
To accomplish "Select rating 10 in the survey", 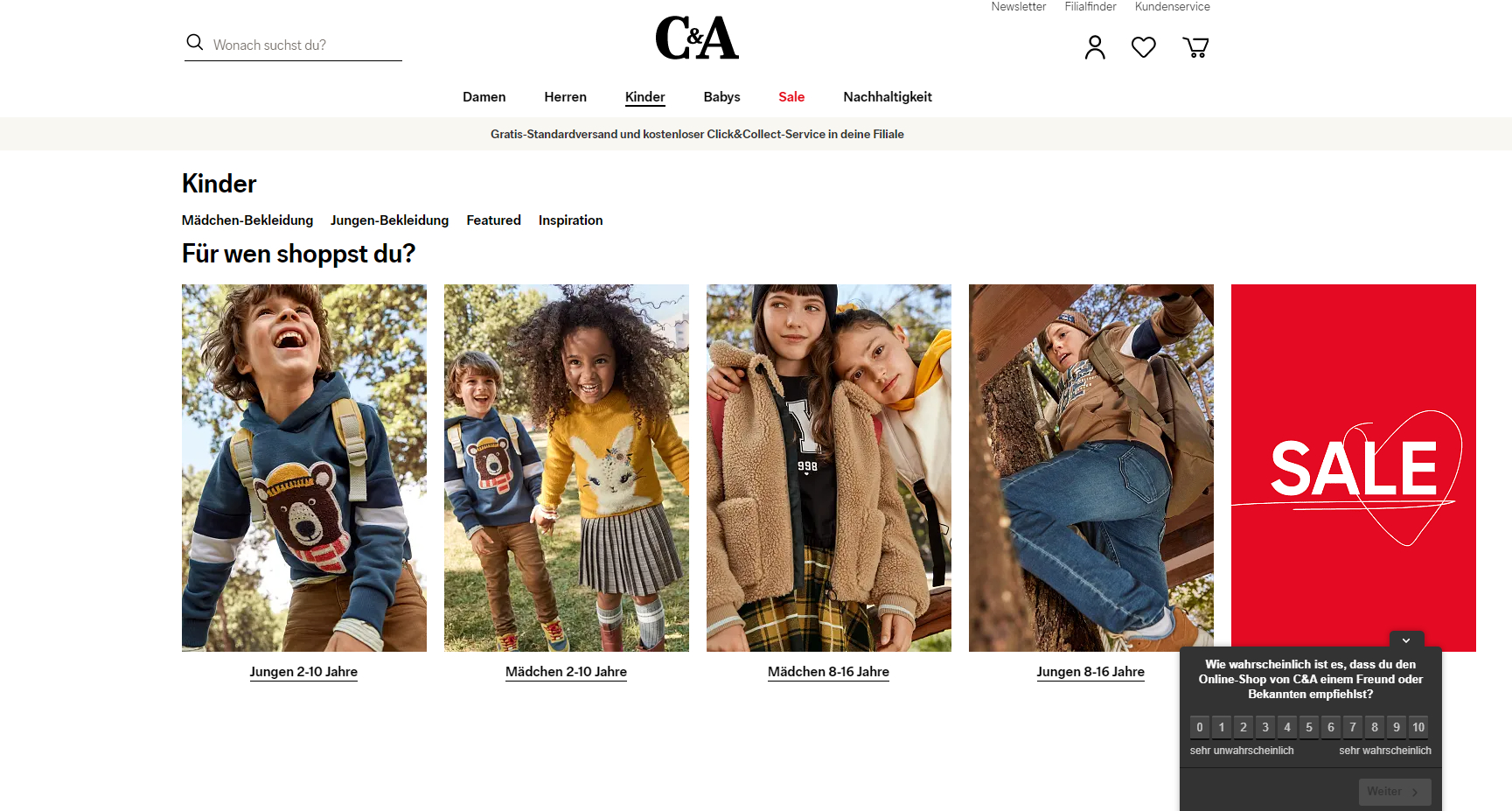I will coord(1418,727).
